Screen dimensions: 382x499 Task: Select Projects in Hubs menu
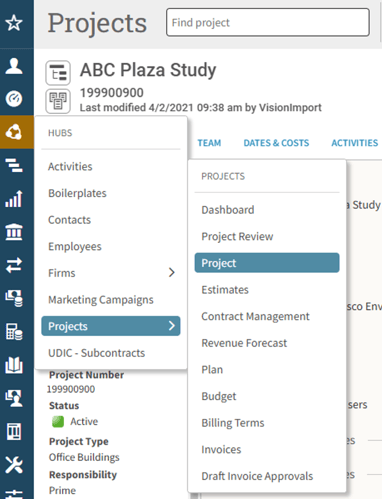point(111,326)
